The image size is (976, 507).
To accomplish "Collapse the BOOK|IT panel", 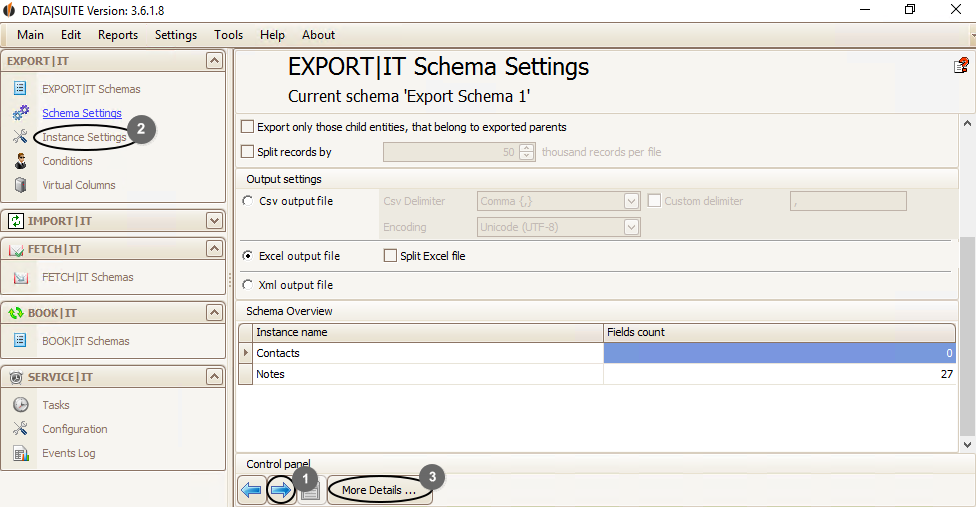I will (214, 313).
